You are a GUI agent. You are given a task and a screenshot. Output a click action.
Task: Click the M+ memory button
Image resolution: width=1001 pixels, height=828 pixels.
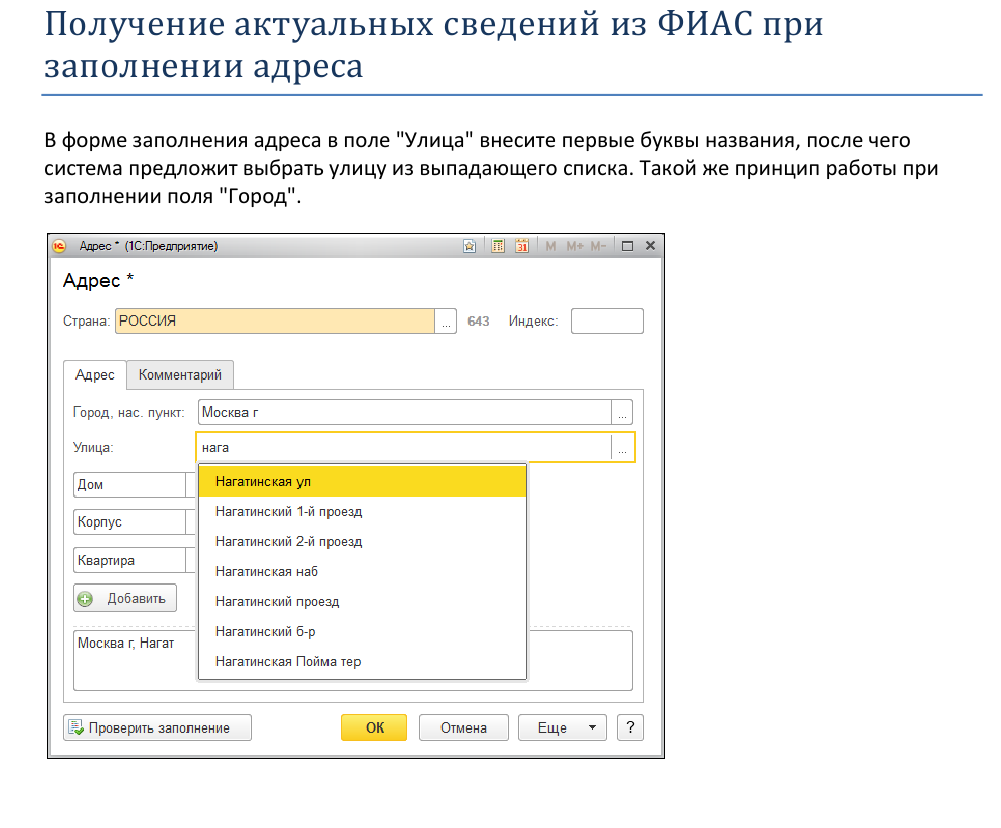point(575,246)
